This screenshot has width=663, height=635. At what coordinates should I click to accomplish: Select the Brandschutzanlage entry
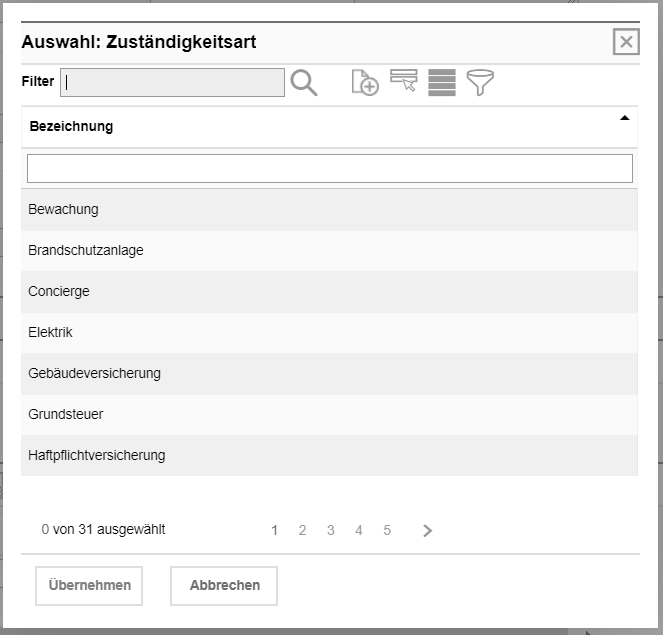tap(329, 251)
